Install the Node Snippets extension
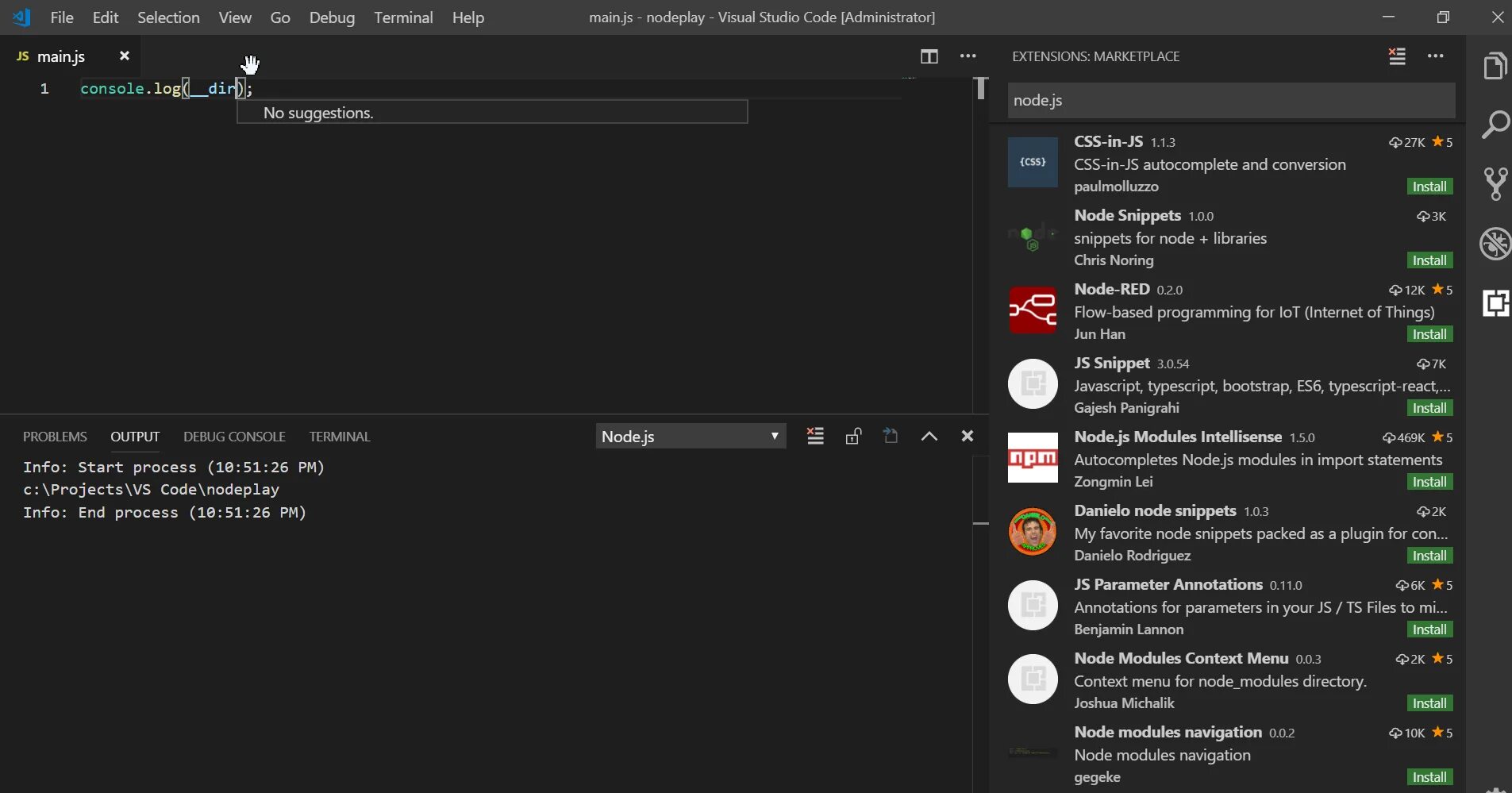1512x793 pixels. coord(1429,260)
